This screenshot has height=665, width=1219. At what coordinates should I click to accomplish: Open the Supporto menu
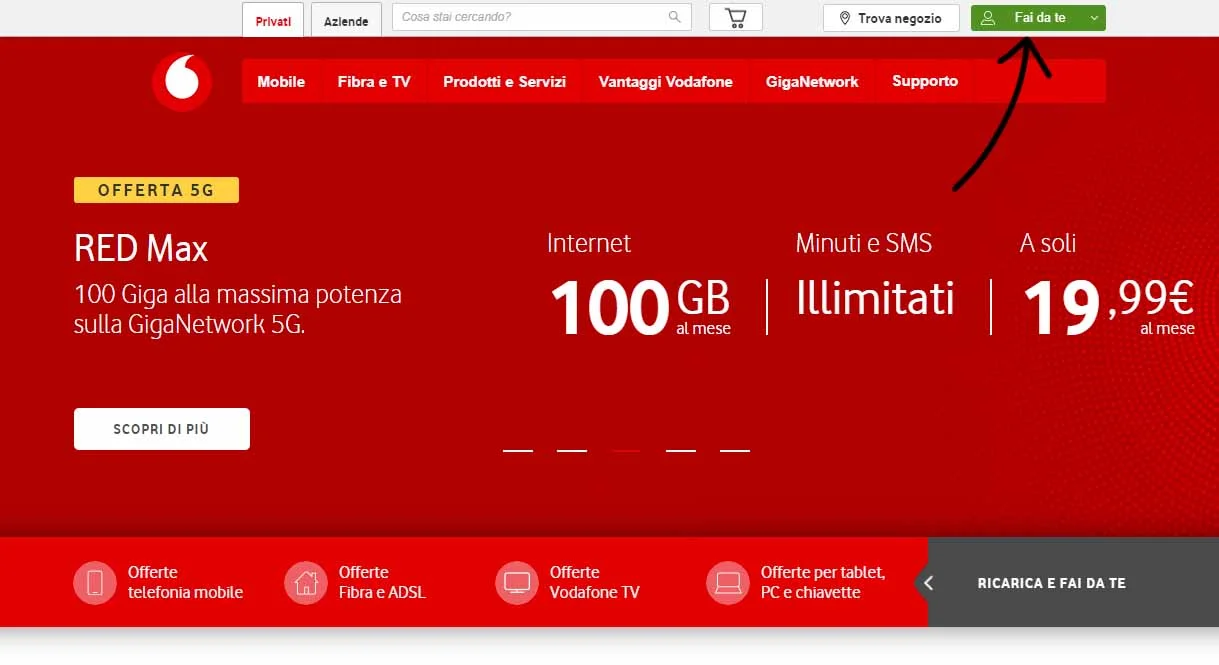[925, 81]
